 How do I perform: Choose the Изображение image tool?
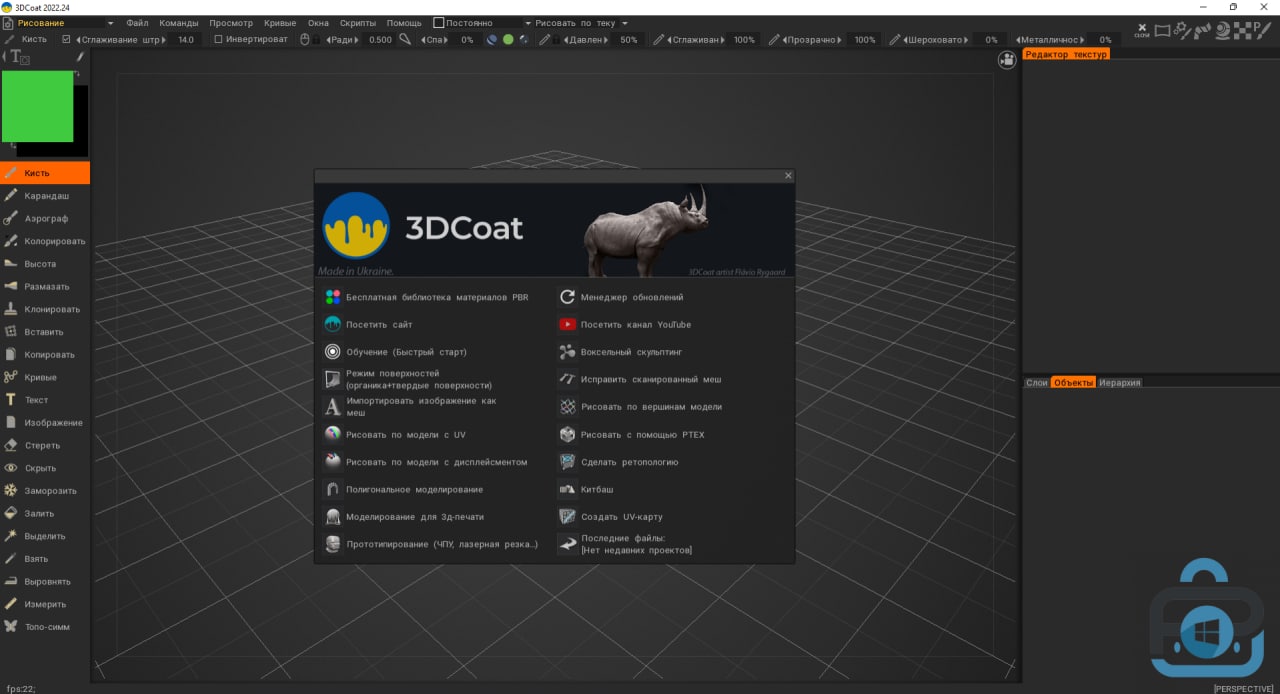[45, 423]
